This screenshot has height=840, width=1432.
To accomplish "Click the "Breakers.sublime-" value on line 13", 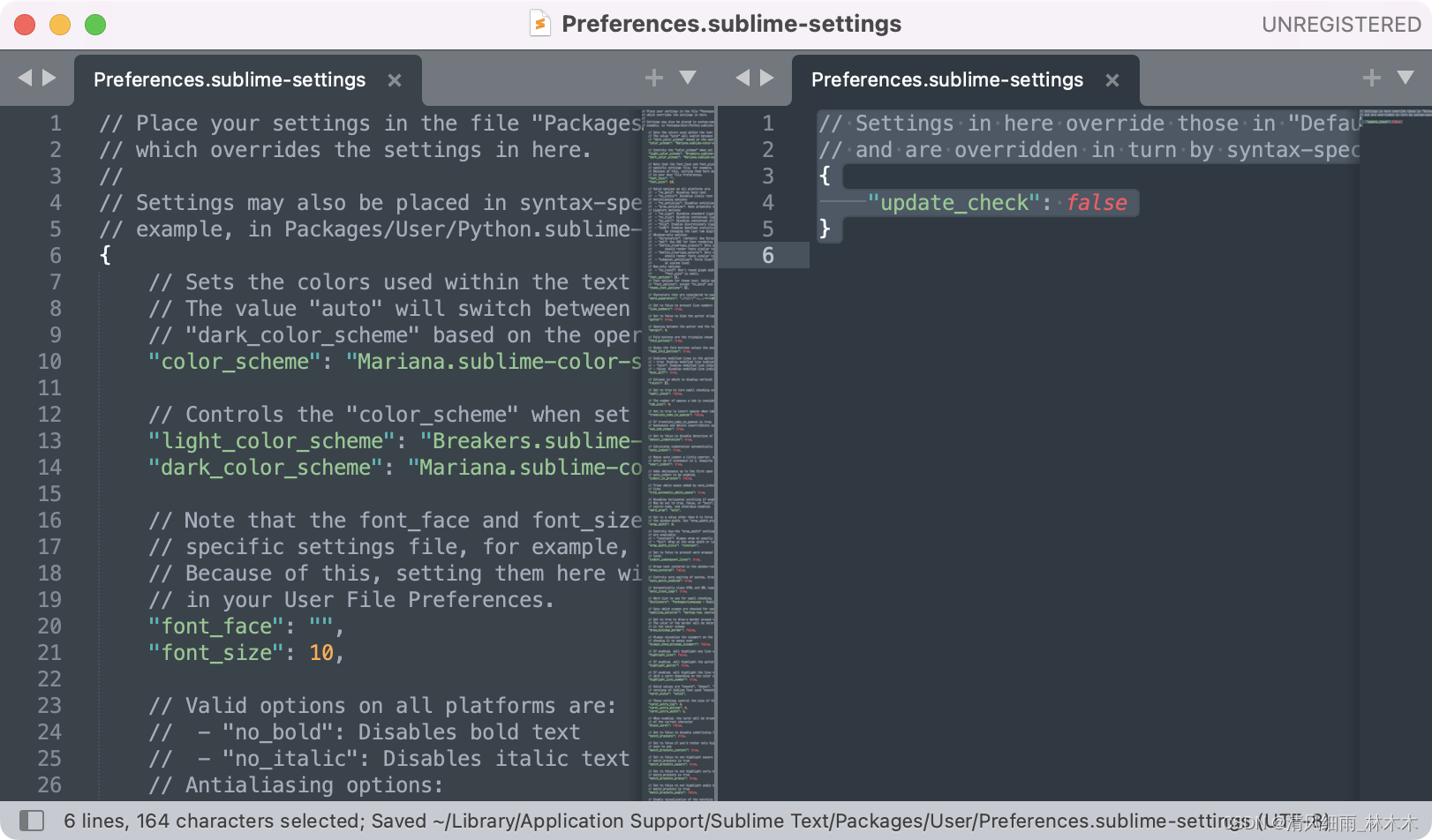I will pos(531,441).
